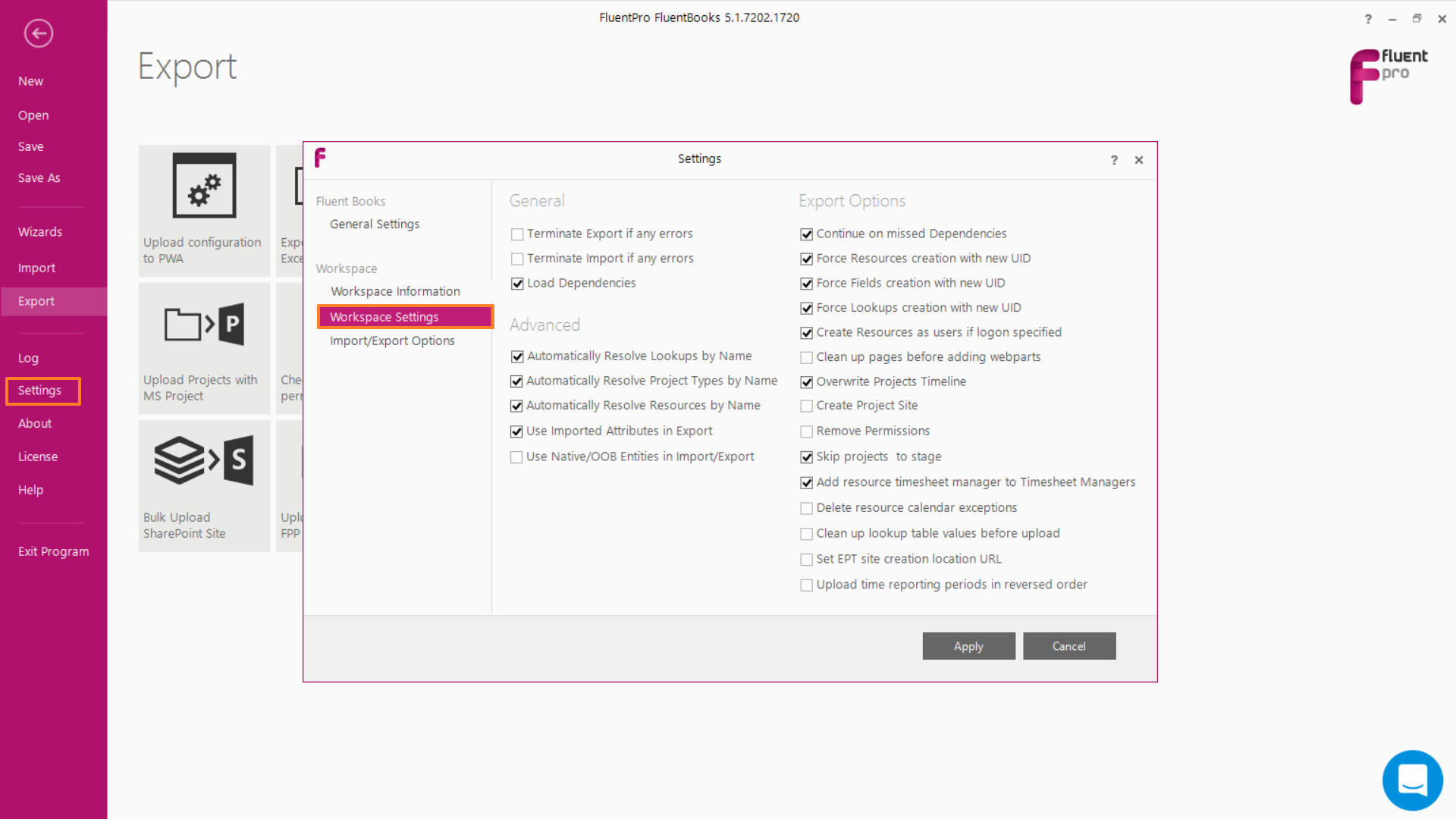1456x819 pixels.
Task: Select General Settings in the settings tree
Action: coord(375,224)
